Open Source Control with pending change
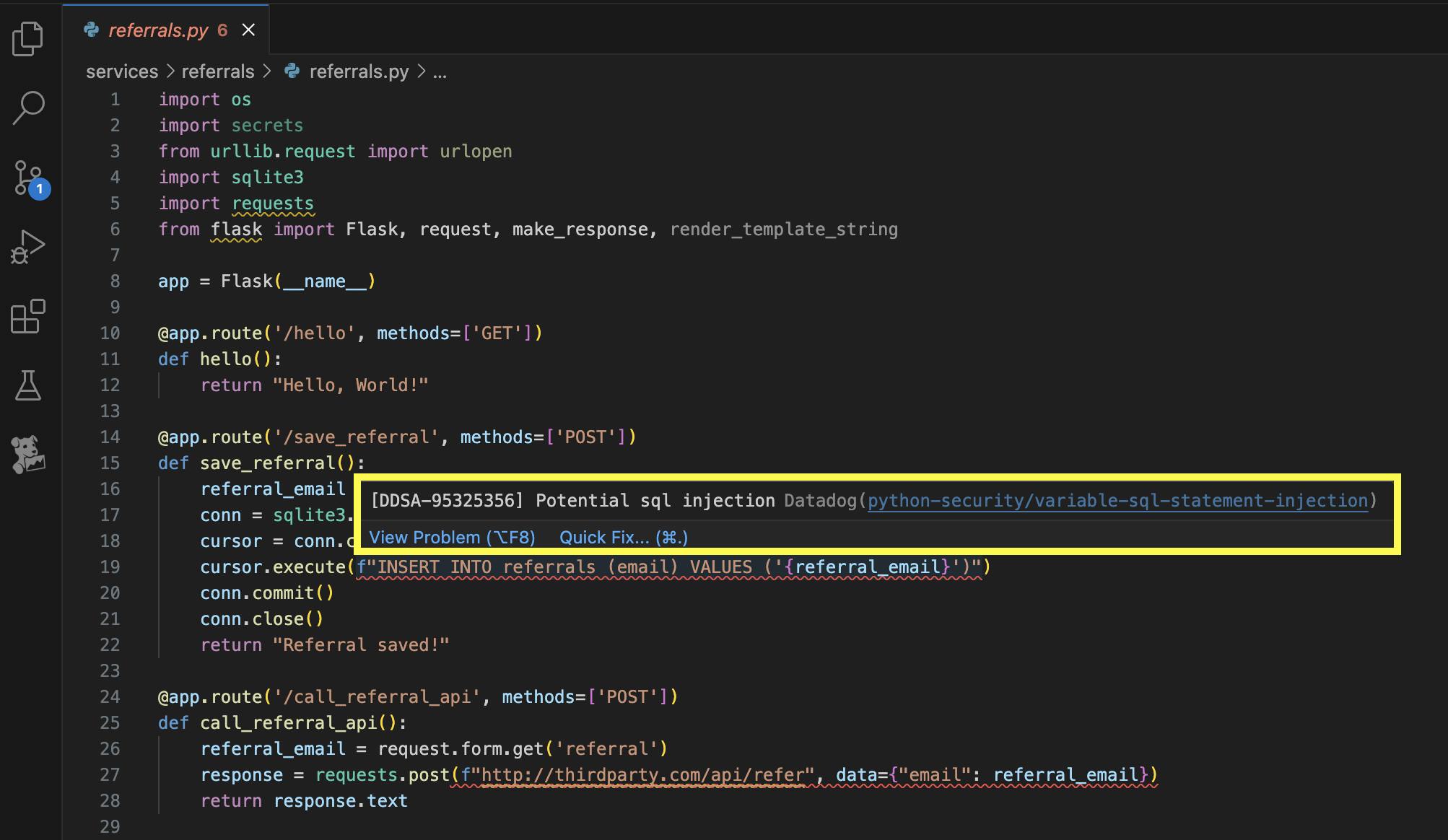Image resolution: width=1448 pixels, height=840 pixels. coord(27,177)
